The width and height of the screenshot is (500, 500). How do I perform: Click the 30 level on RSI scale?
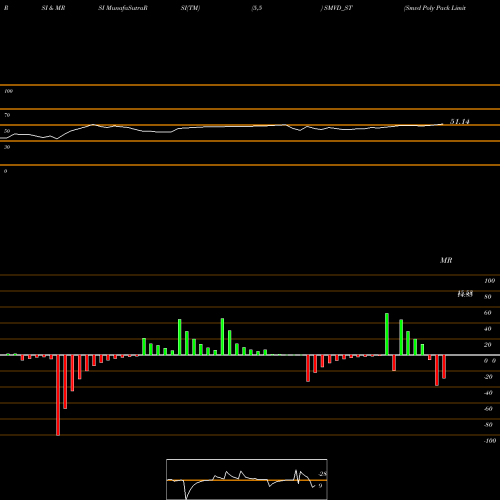point(7,147)
